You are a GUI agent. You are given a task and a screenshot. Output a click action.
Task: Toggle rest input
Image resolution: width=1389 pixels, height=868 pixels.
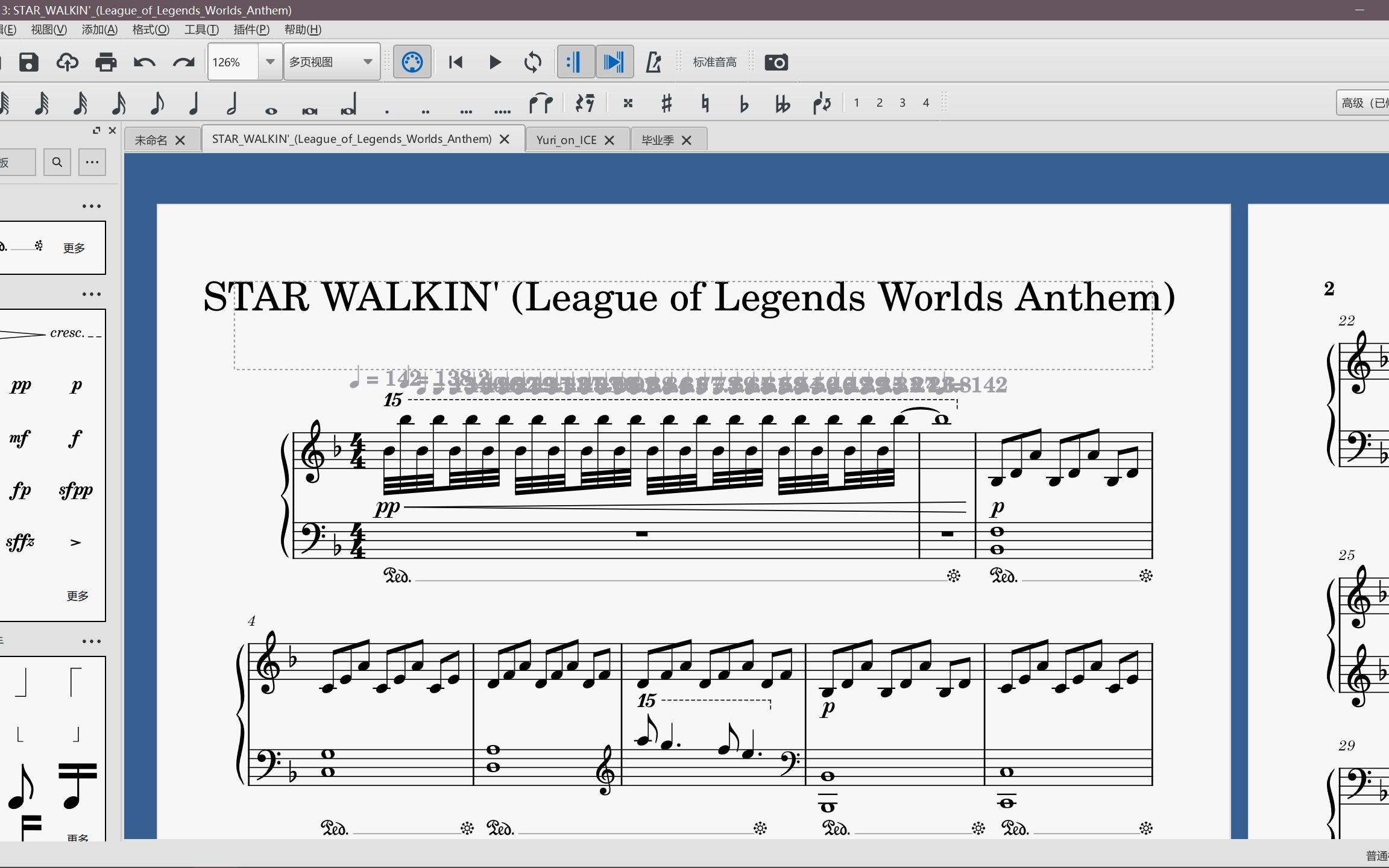585,103
